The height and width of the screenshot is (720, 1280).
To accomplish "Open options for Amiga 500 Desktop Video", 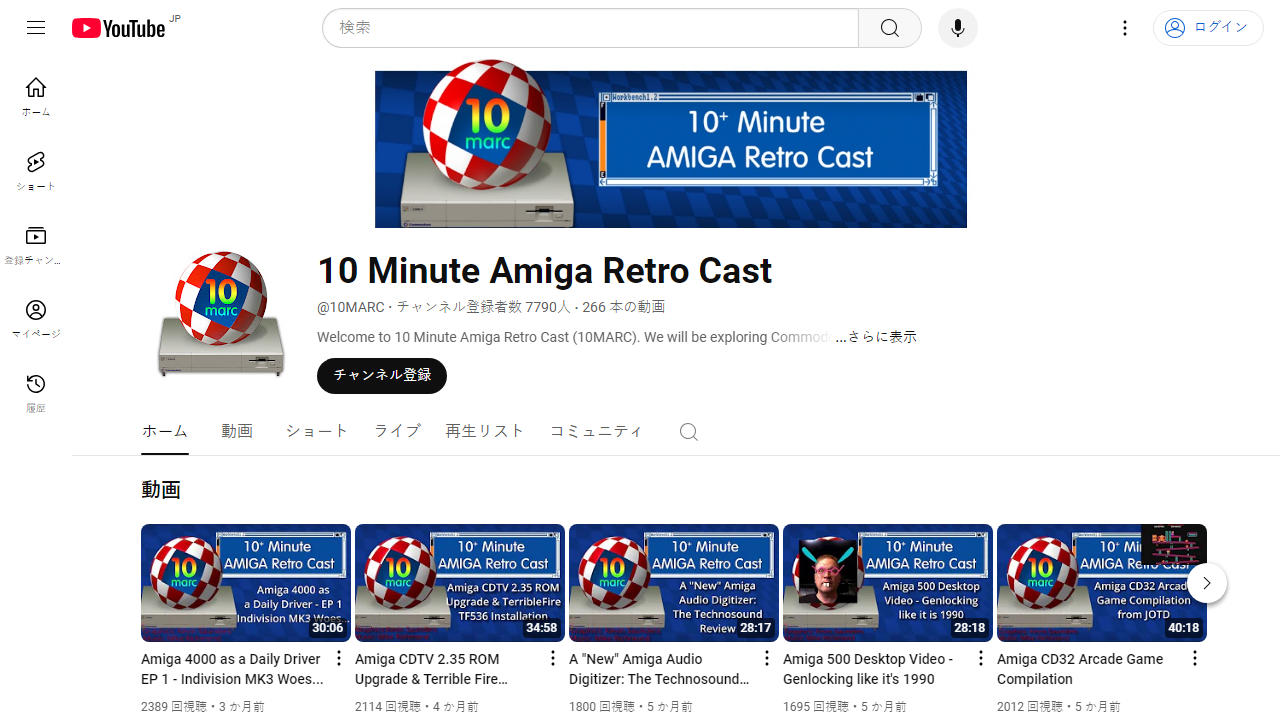I will 981,658.
